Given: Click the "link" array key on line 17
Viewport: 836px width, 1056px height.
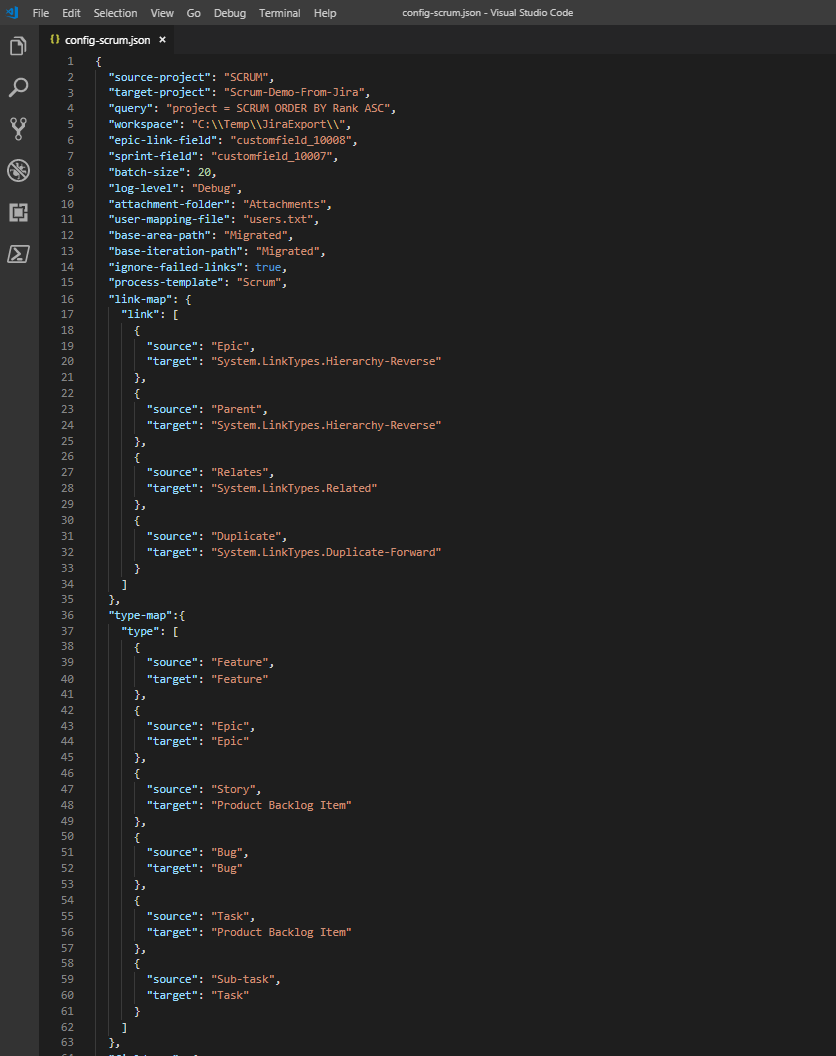Looking at the screenshot, I should 140,315.
